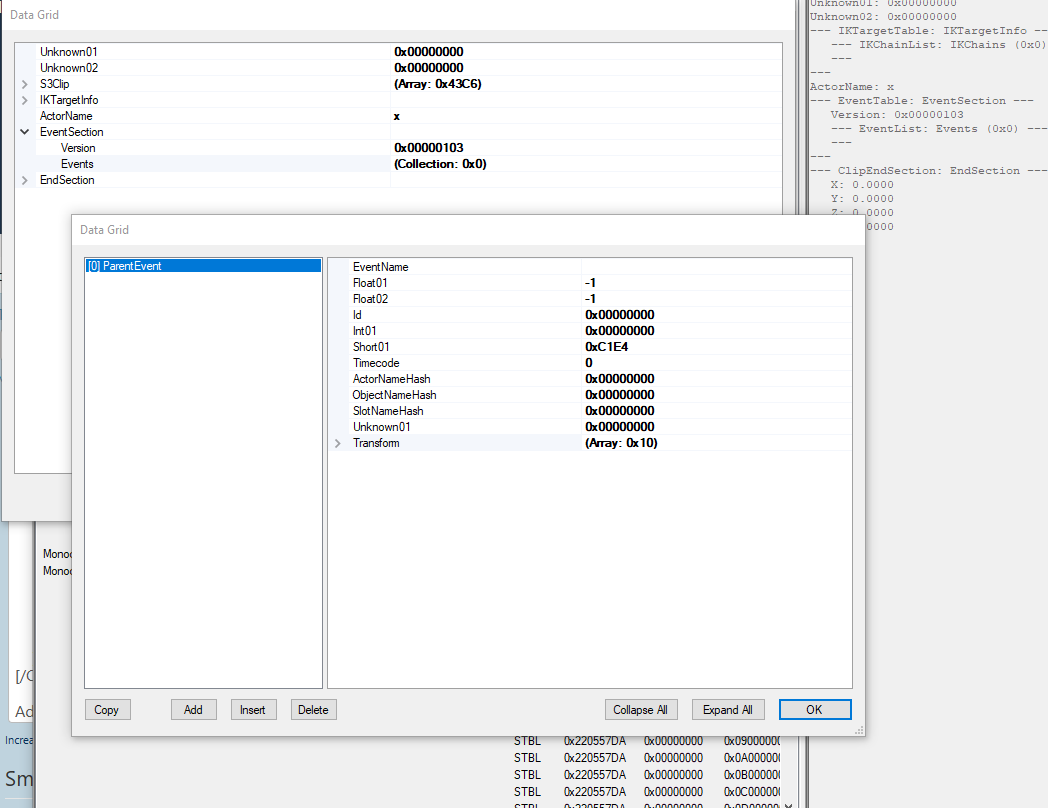Screen dimensions: 1048x808
Task: Expand the EndSection node
Action: (x=25, y=180)
